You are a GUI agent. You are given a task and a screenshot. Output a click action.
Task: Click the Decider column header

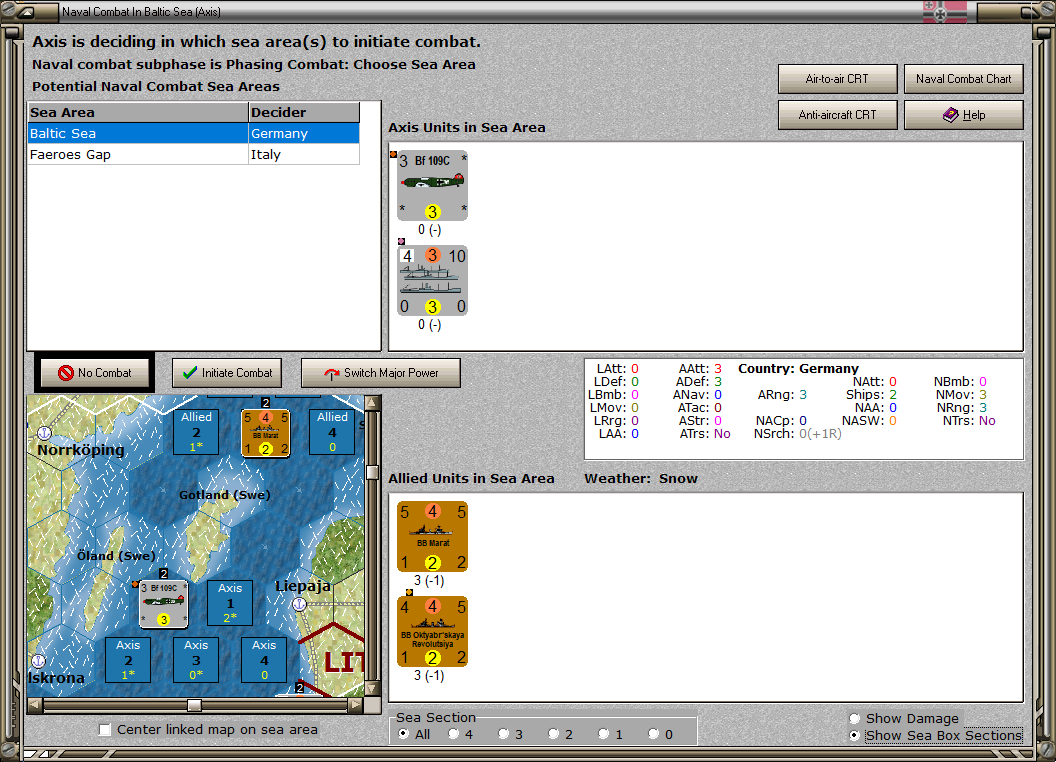coord(304,113)
